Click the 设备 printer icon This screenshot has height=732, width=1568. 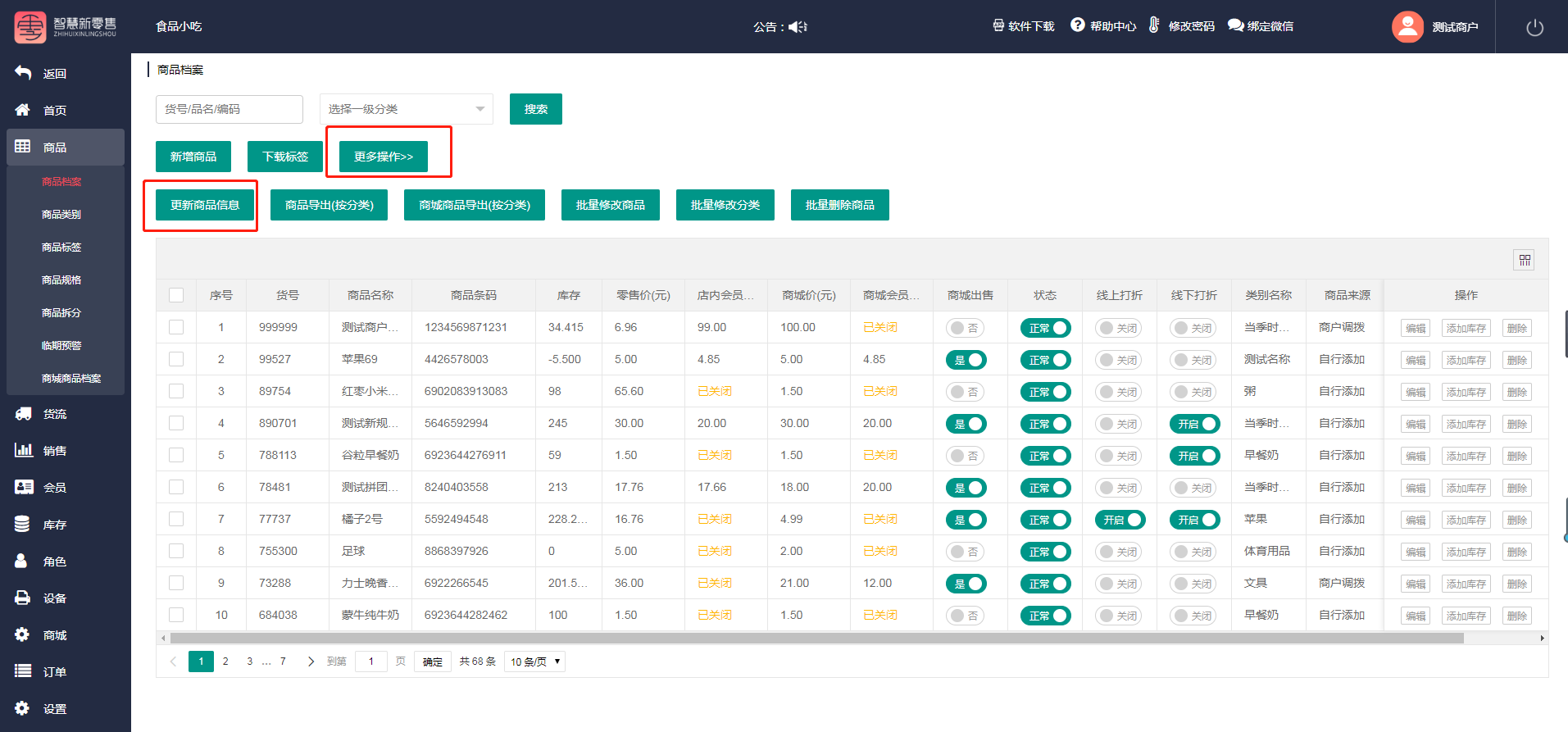pos(23,598)
